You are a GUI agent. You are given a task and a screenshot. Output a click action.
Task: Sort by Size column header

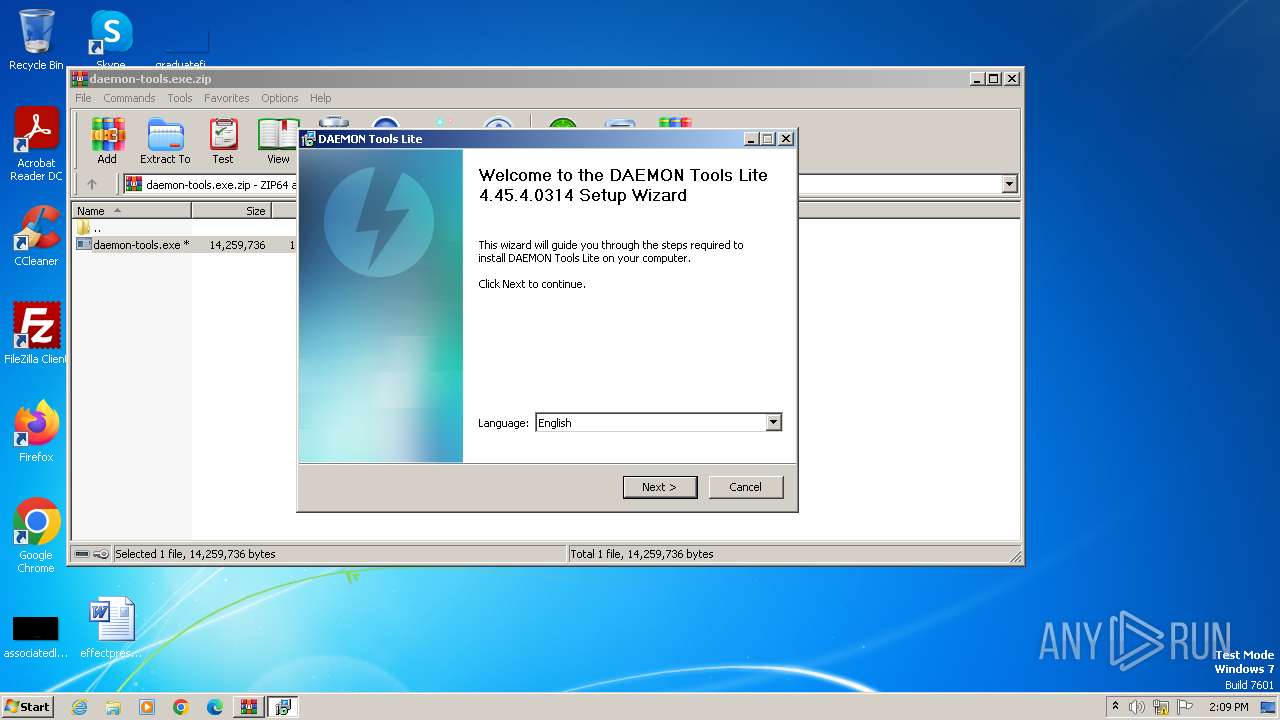(x=231, y=211)
